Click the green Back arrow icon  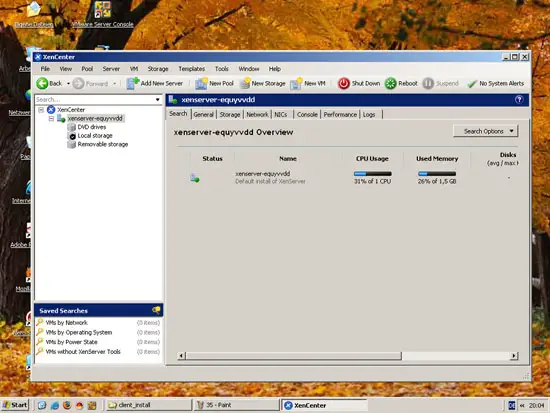pos(42,84)
